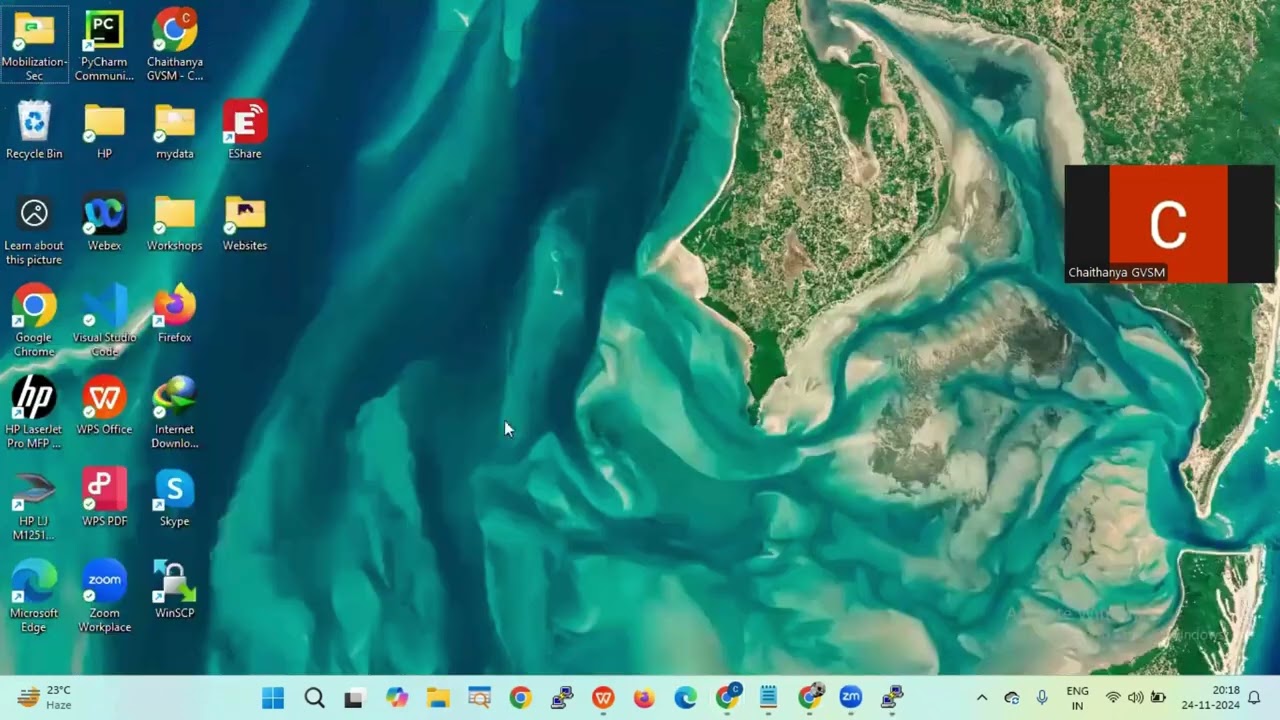
Task: Show hidden system tray icons
Action: [x=982, y=698]
